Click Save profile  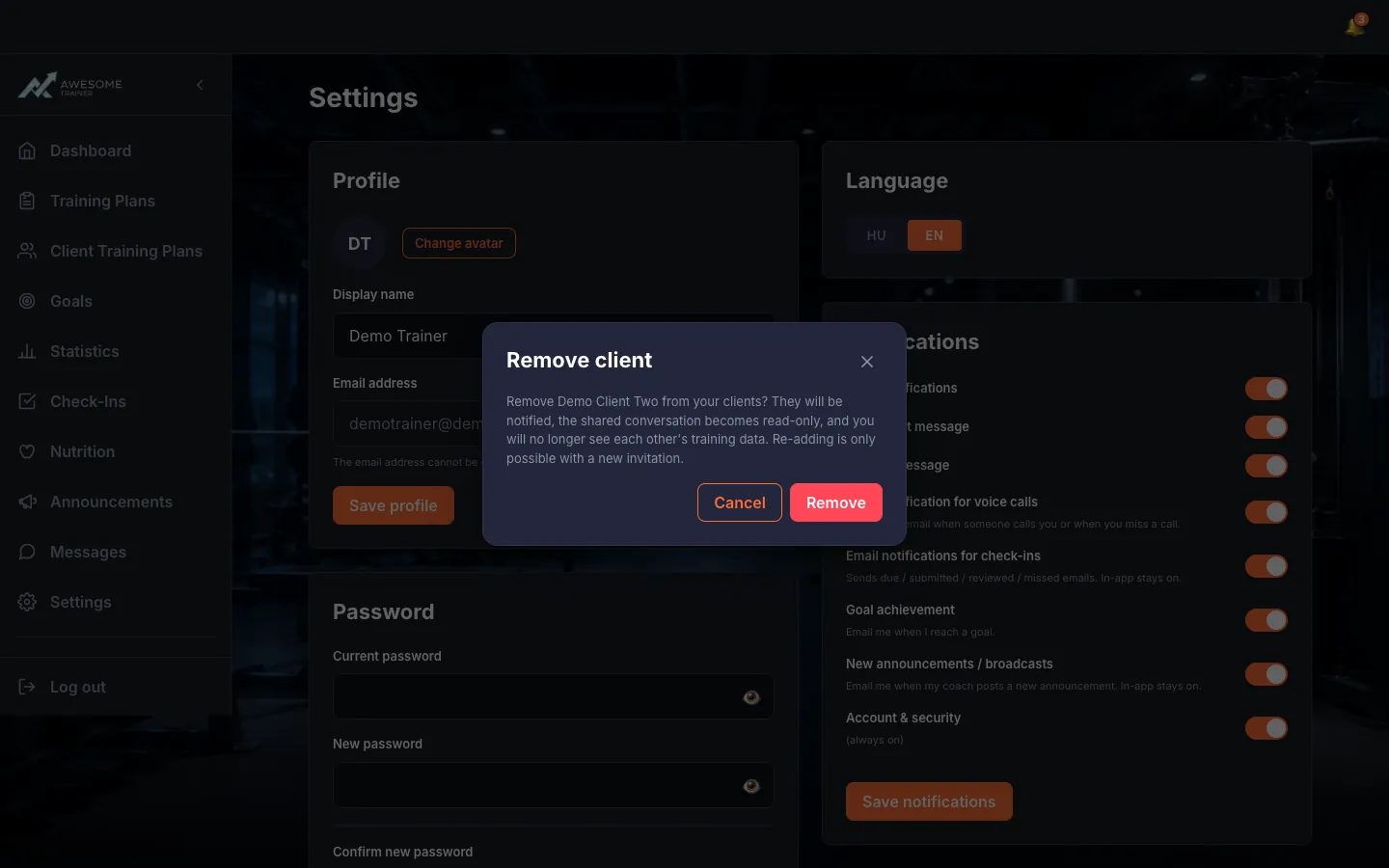click(394, 505)
